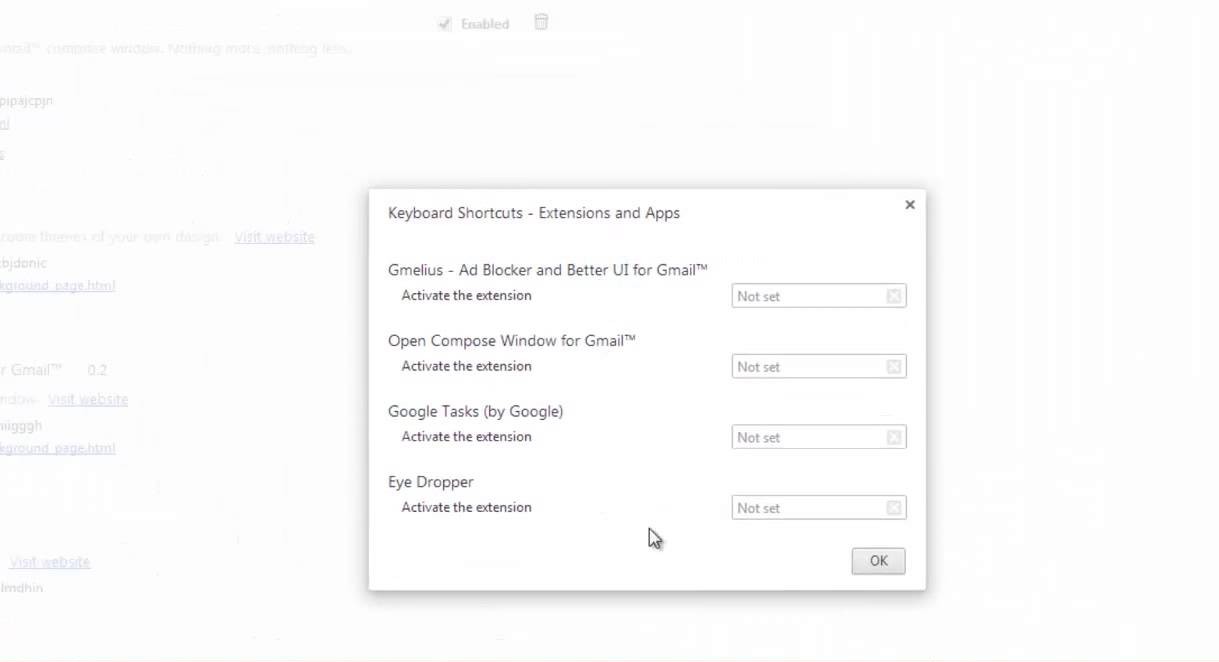Open Visit website link near themes description

point(275,237)
